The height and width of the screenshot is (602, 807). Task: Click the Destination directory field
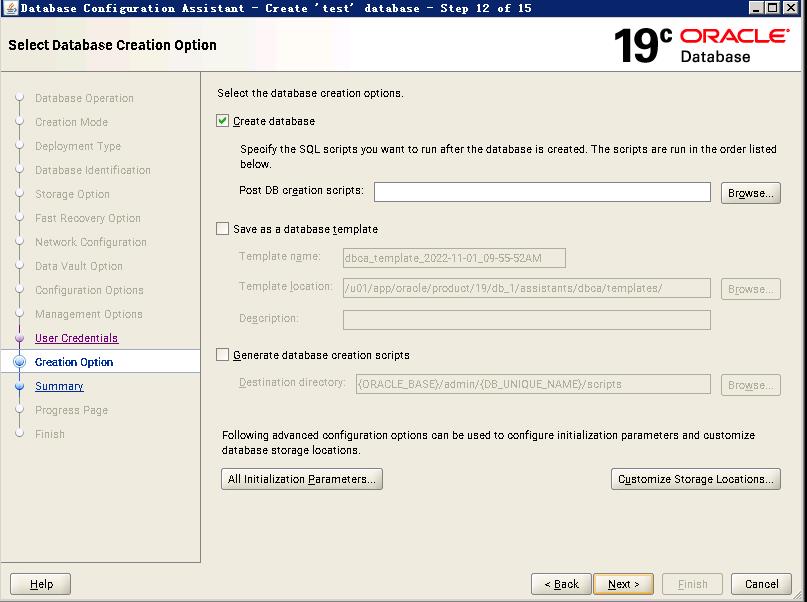(x=533, y=384)
